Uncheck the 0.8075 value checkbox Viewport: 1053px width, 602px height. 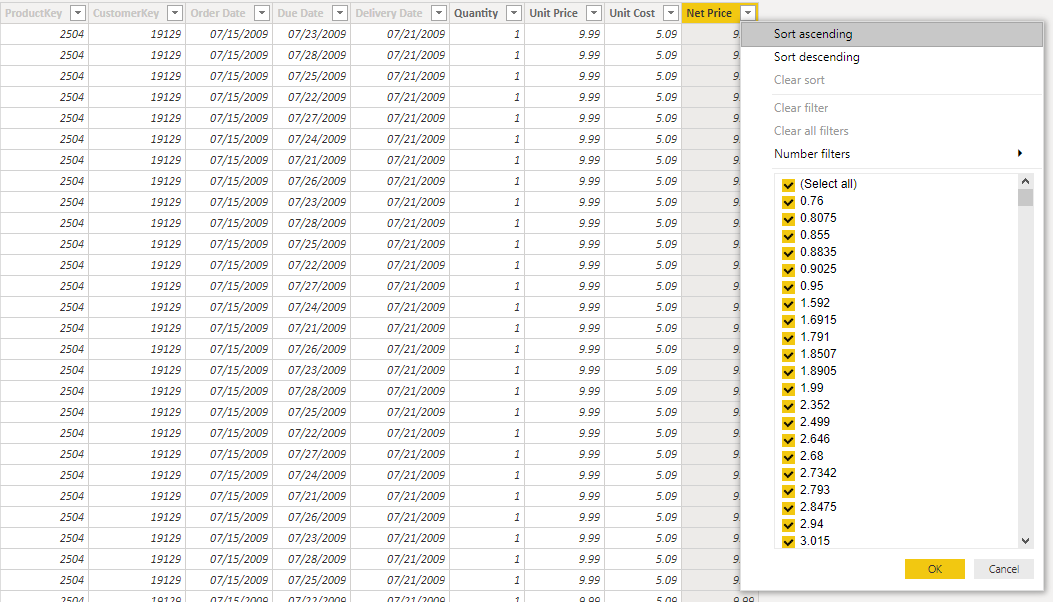(x=788, y=218)
